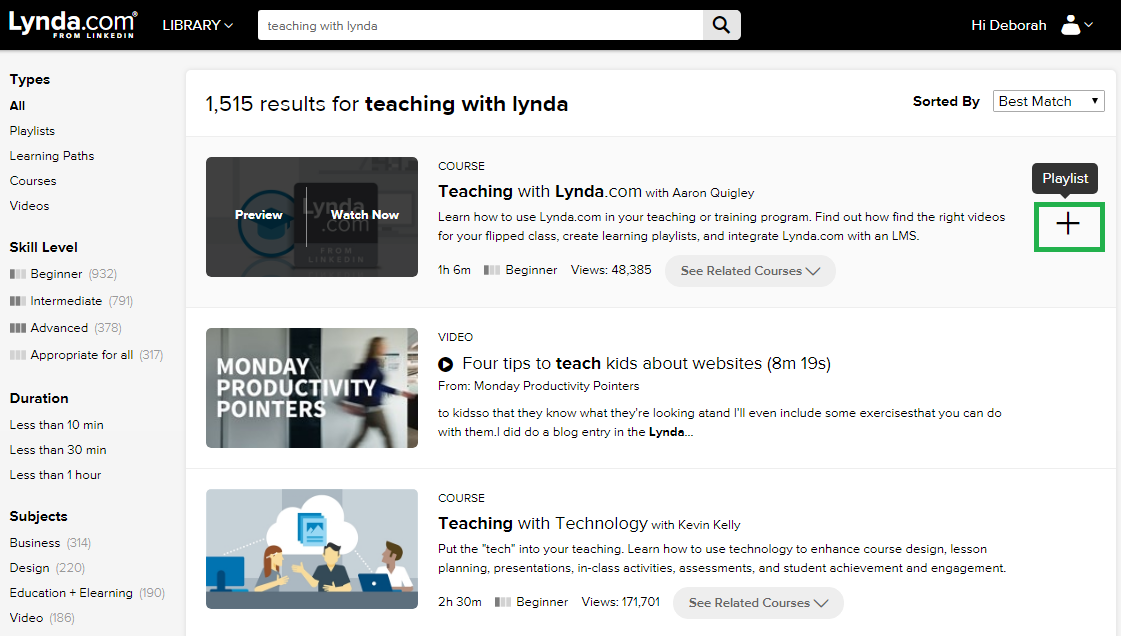Open the Monday Productivity Pointers source link

[556, 386]
